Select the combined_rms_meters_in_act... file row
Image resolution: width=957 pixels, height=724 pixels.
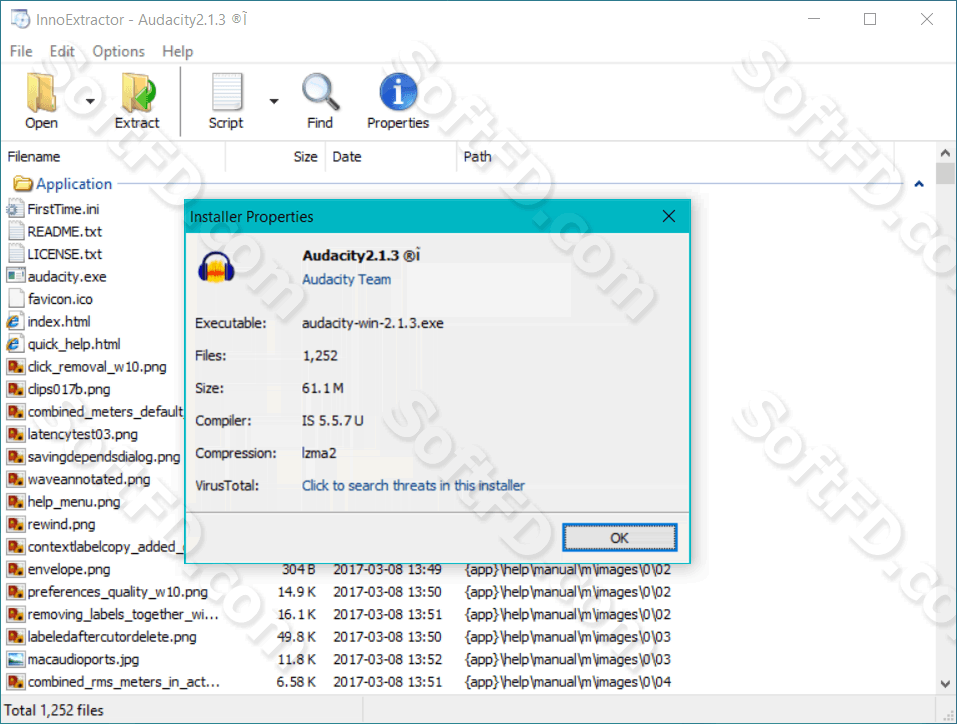pyautogui.click(x=339, y=682)
